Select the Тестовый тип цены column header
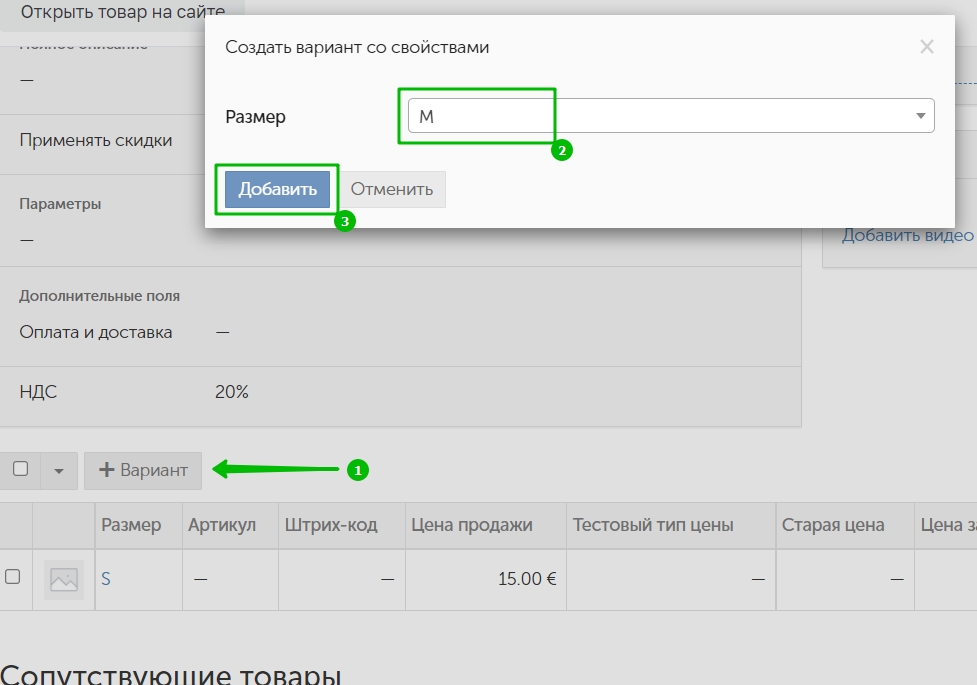This screenshot has width=977, height=685. click(656, 525)
